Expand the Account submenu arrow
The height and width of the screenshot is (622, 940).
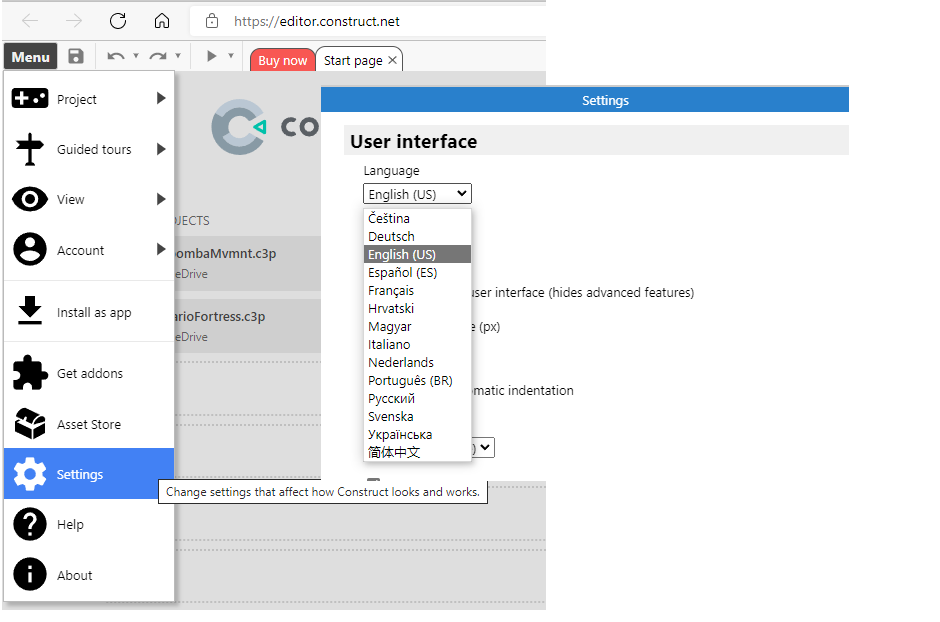(161, 249)
